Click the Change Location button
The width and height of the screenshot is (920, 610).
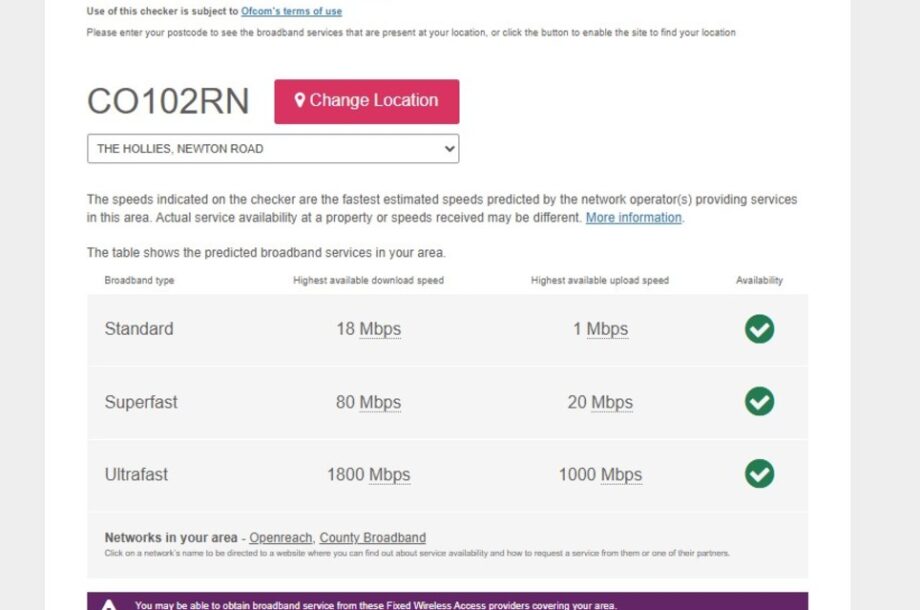[367, 101]
